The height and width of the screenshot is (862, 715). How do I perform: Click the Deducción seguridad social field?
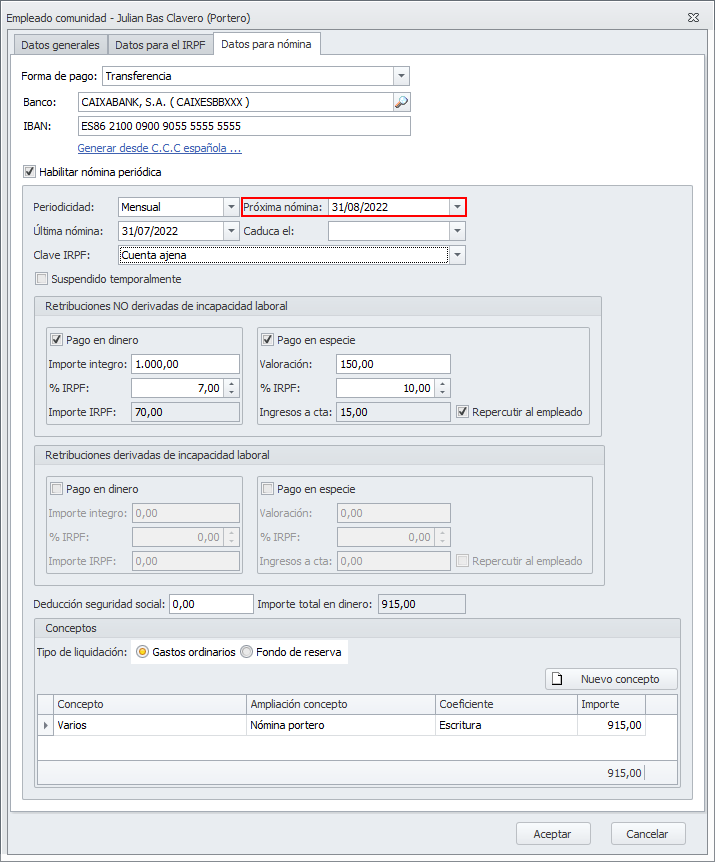coord(211,604)
